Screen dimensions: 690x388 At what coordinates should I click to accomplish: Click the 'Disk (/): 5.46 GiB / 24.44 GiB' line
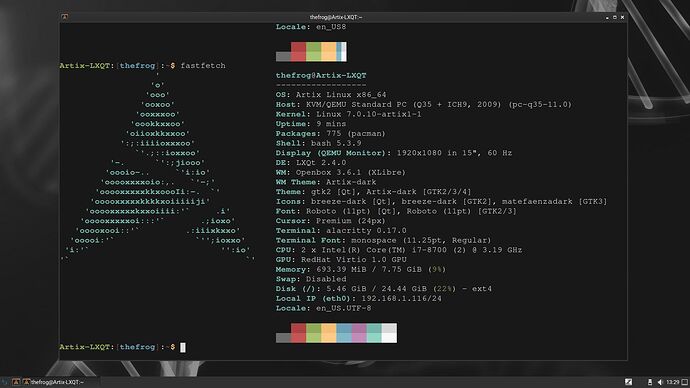[384, 288]
